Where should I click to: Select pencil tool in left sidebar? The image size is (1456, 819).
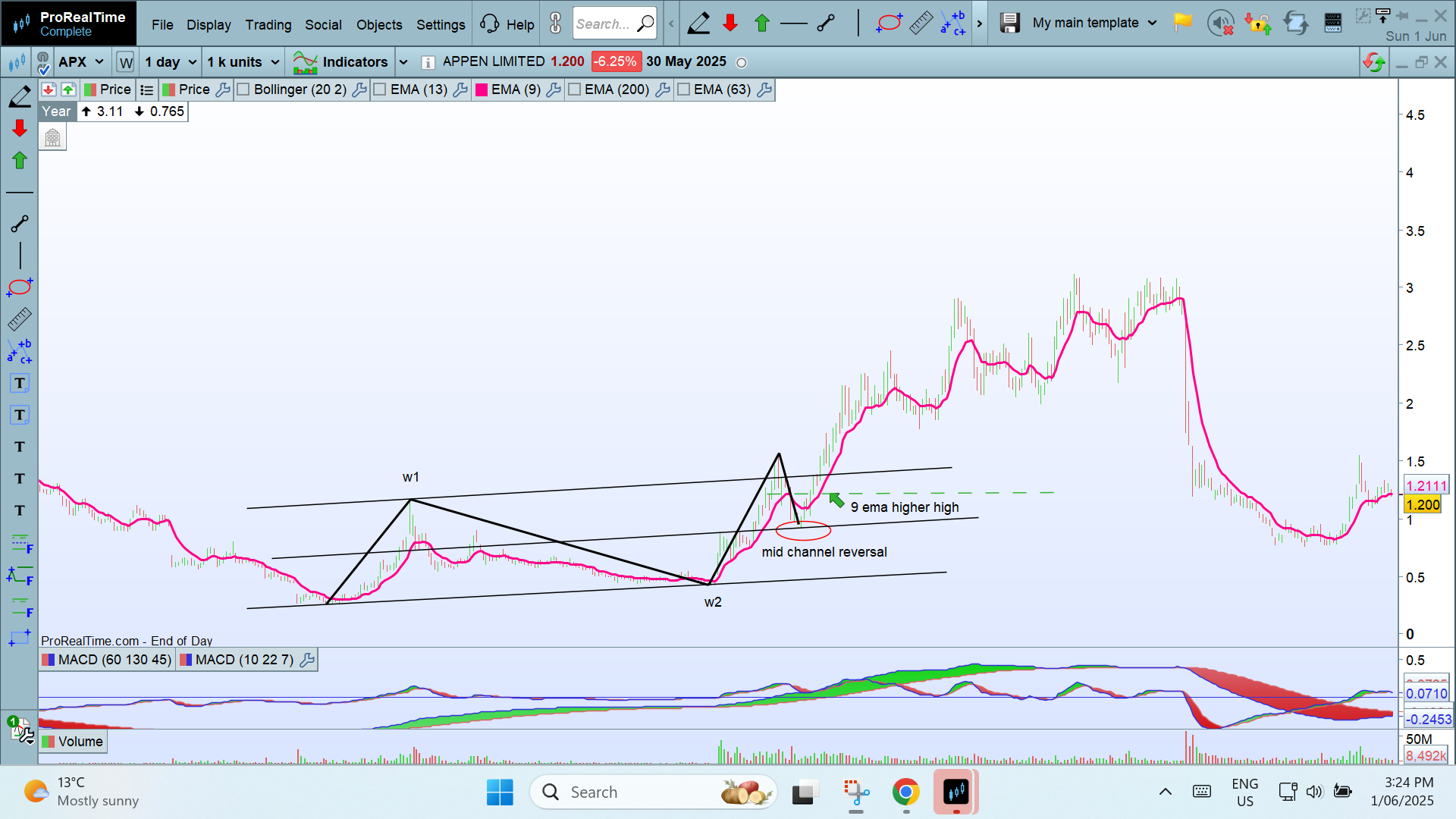tap(20, 96)
